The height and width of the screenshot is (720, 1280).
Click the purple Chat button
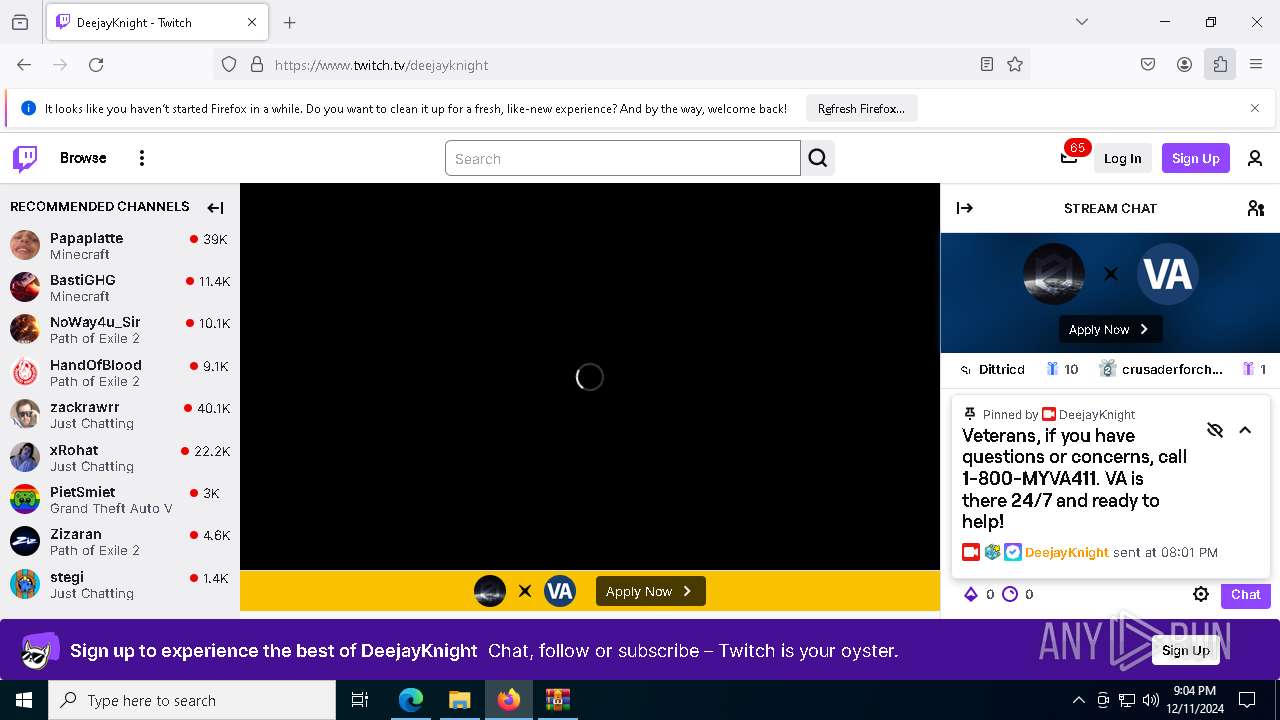tap(1245, 594)
